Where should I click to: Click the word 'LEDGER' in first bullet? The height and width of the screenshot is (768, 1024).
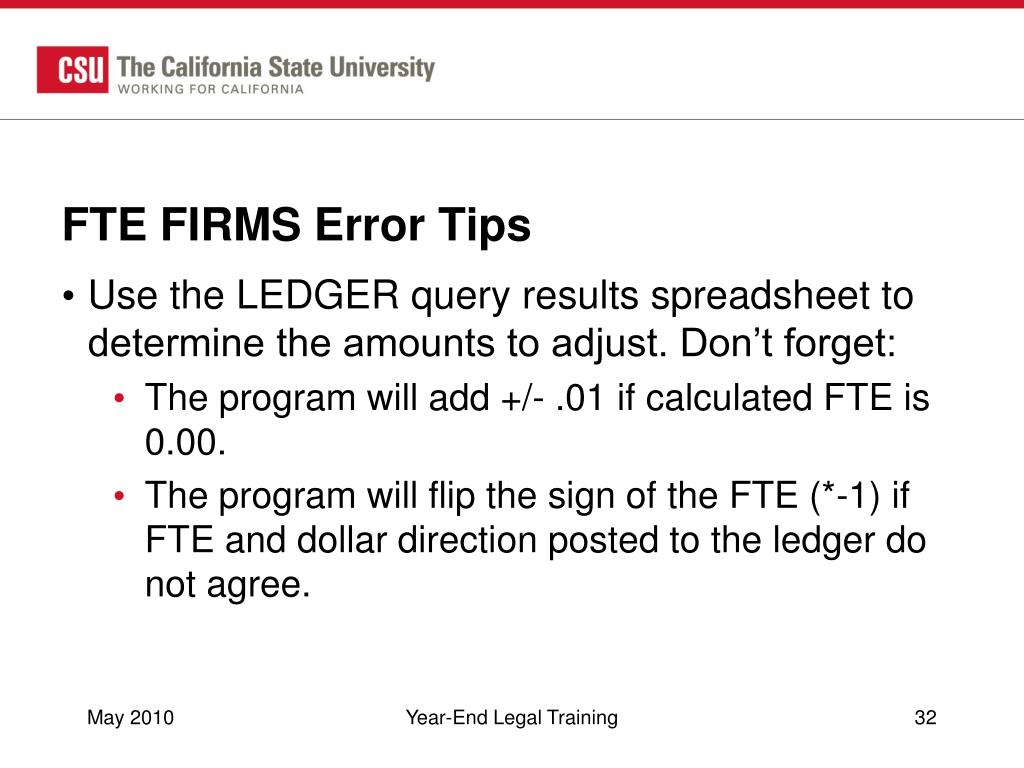pos(317,295)
